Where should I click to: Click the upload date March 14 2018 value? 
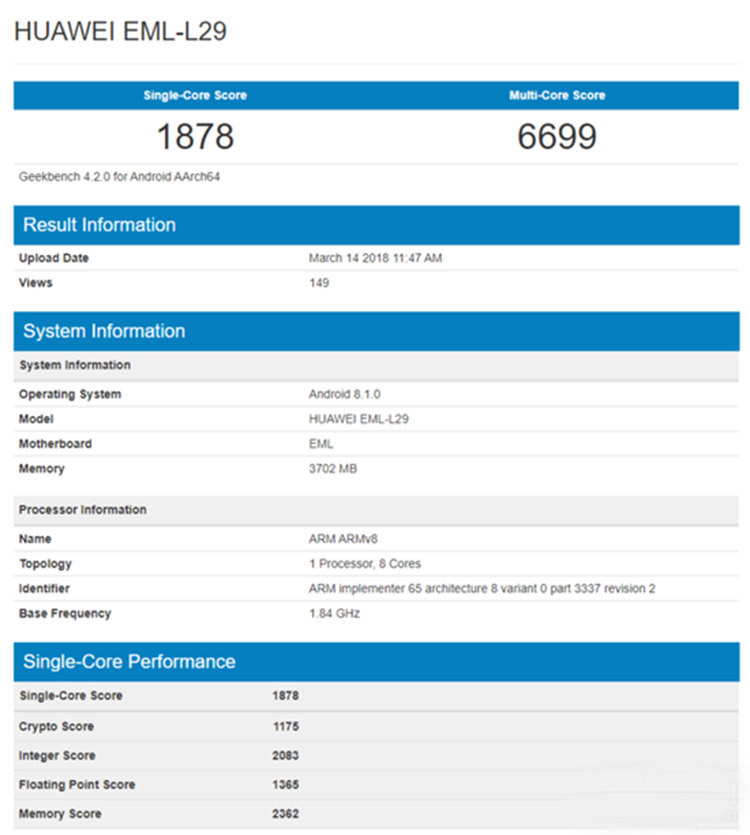[375, 258]
